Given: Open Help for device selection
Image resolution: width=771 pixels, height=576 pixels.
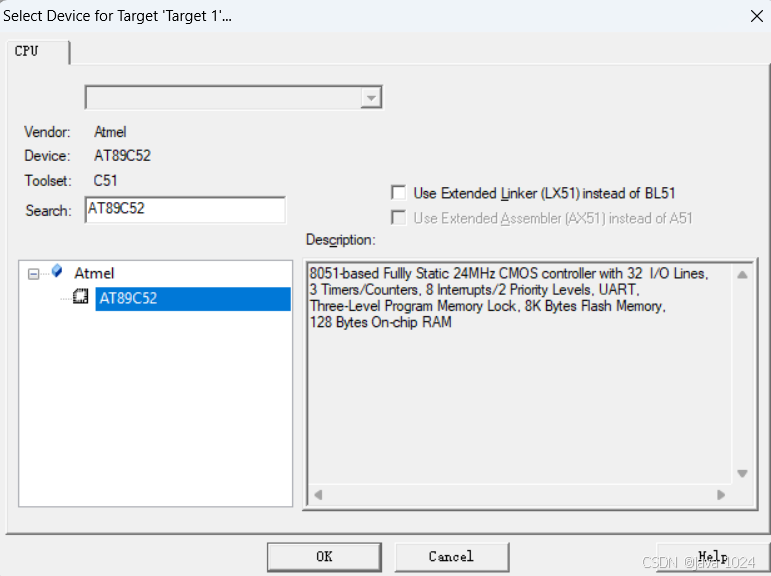Looking at the screenshot, I should click(x=713, y=557).
